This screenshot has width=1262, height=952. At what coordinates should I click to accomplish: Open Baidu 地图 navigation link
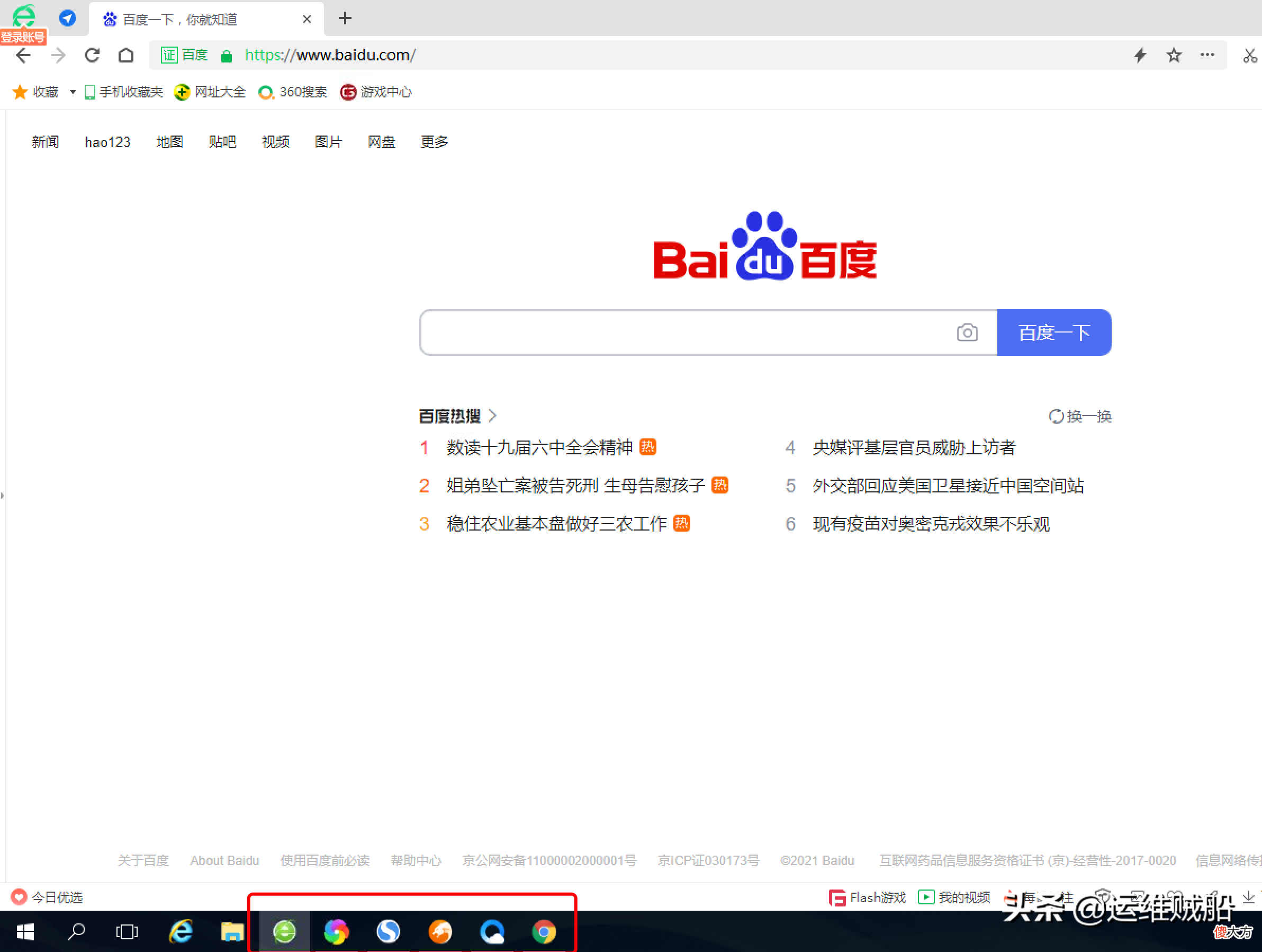[x=169, y=142]
